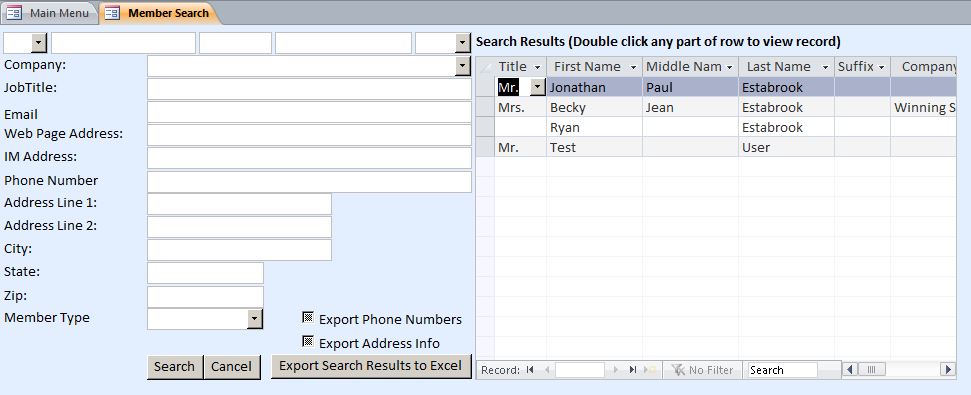Open the suffix dropdown above Company field
The height and width of the screenshot is (395, 971).
tap(463, 43)
